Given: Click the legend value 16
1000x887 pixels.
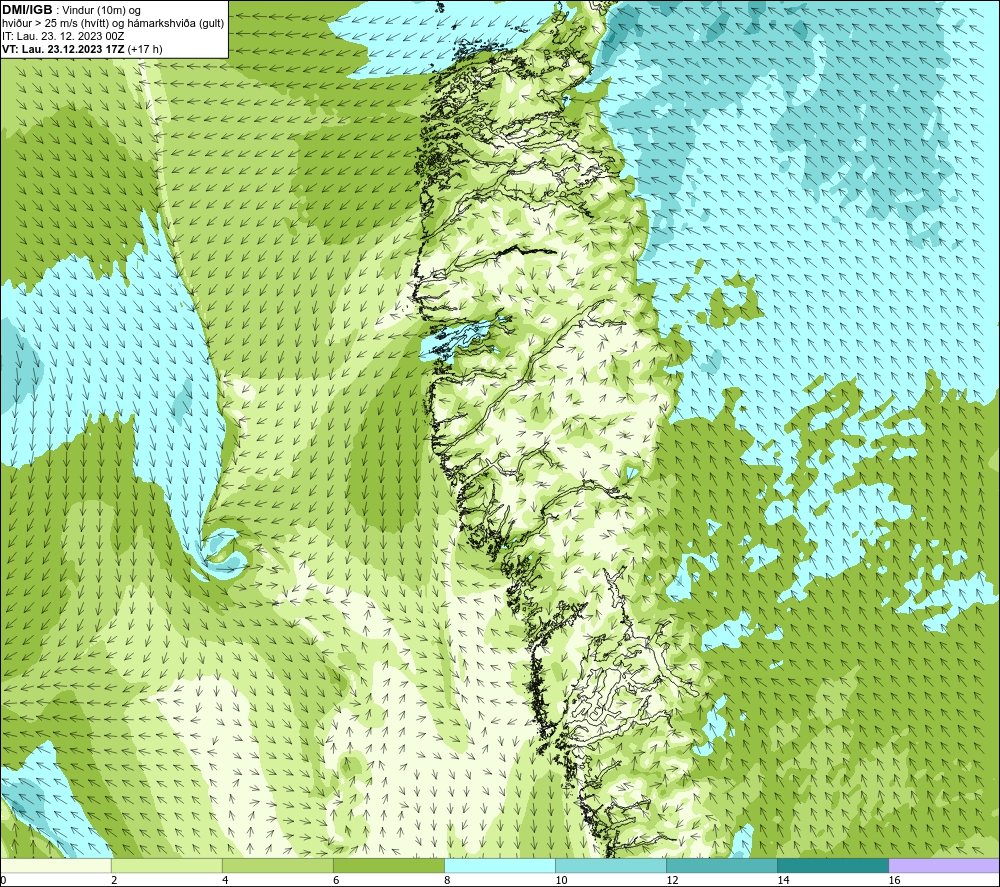Looking at the screenshot, I should pos(894,881).
